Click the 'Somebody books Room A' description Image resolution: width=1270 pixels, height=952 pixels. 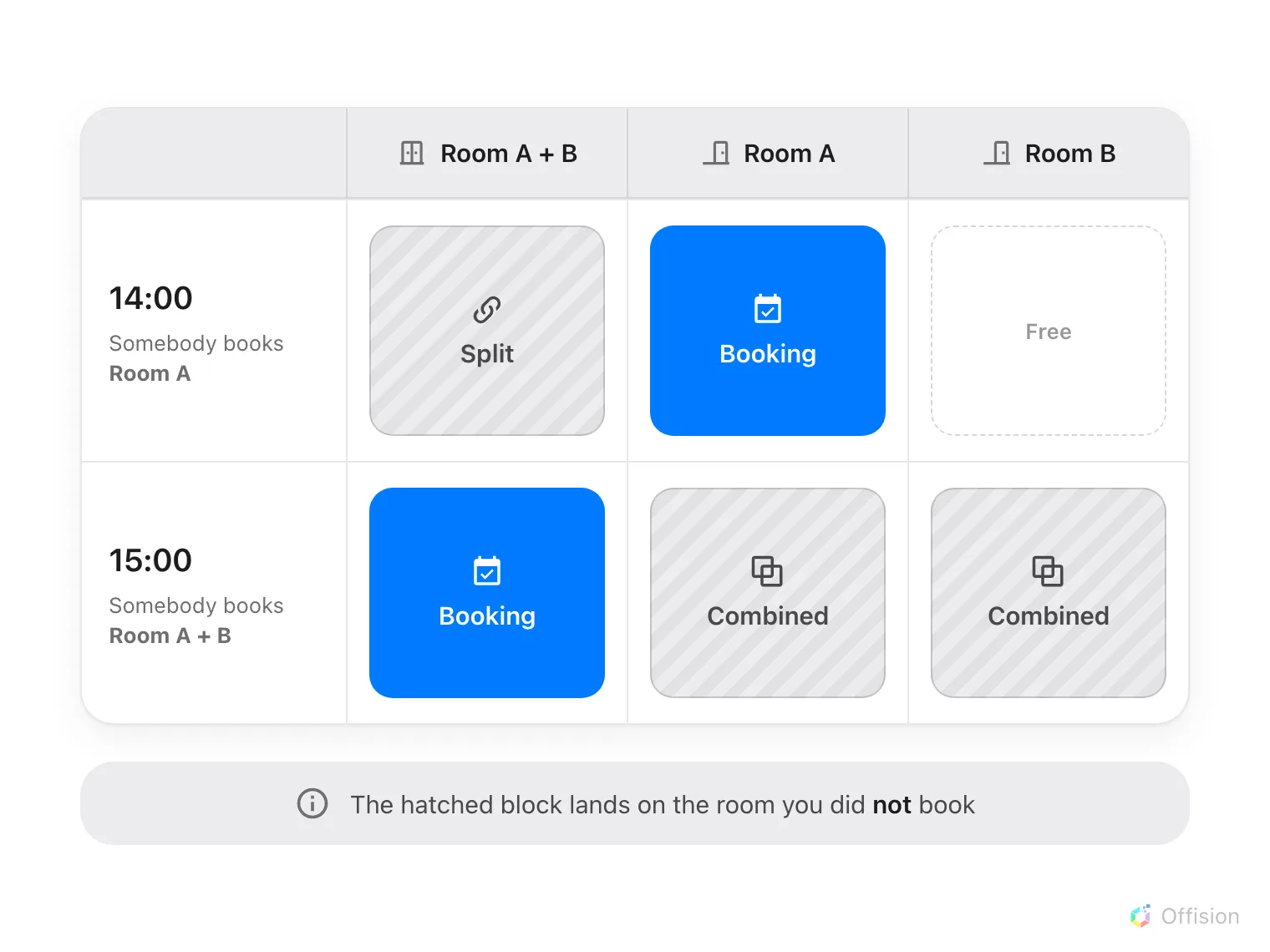196,358
